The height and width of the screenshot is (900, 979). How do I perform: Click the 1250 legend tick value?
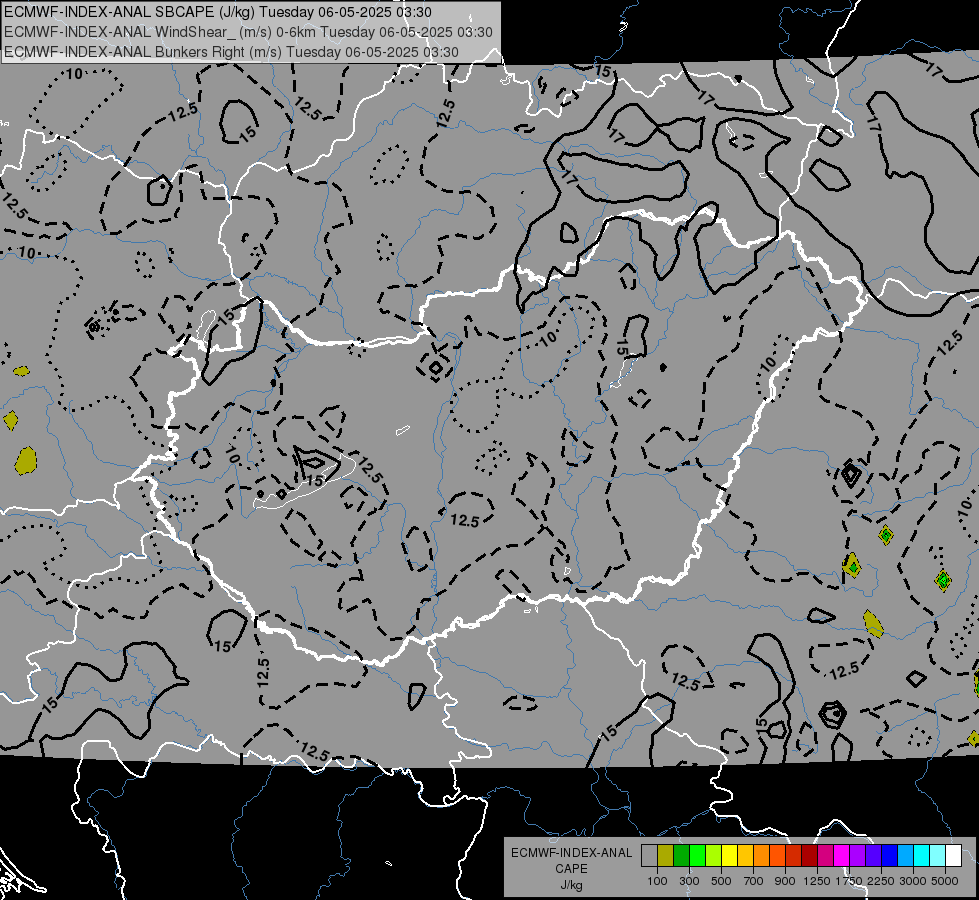(x=817, y=881)
